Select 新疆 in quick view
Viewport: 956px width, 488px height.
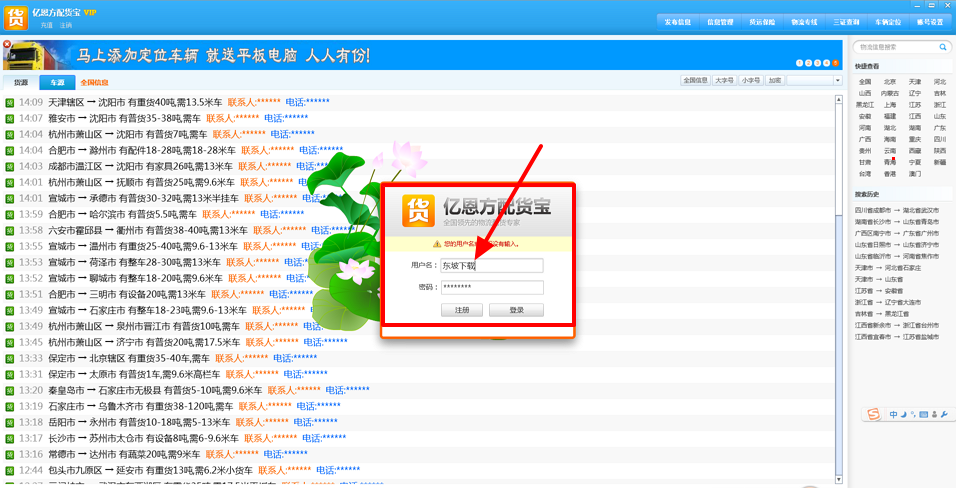(x=940, y=162)
